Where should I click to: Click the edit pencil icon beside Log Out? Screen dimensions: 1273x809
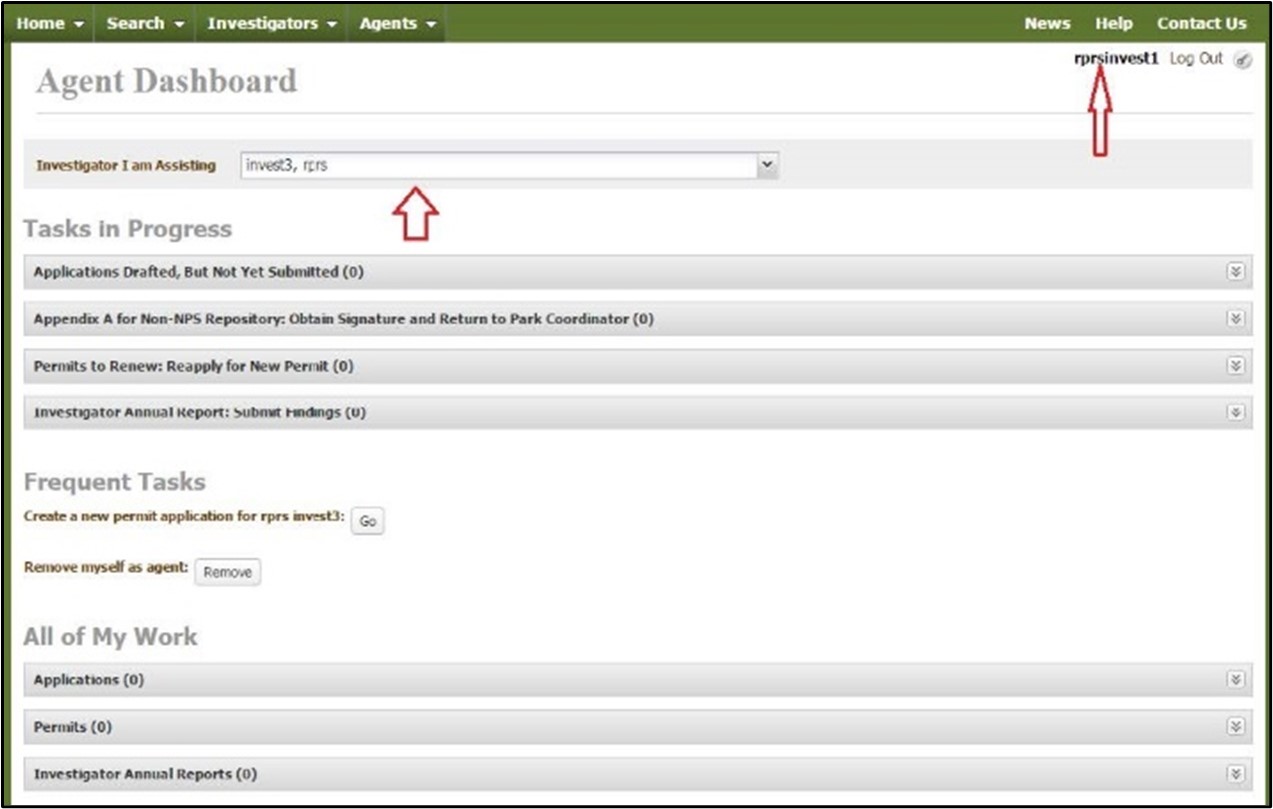(x=1242, y=60)
